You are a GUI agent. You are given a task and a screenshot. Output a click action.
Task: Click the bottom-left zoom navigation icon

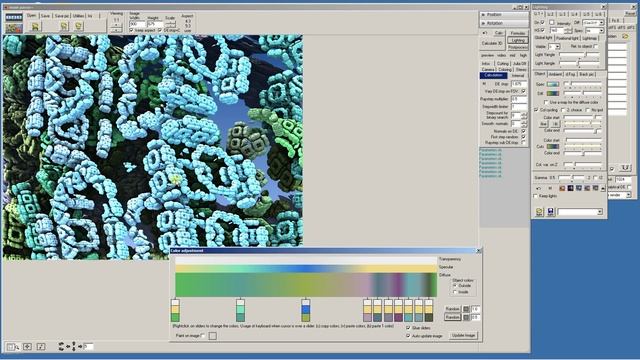click(13, 347)
